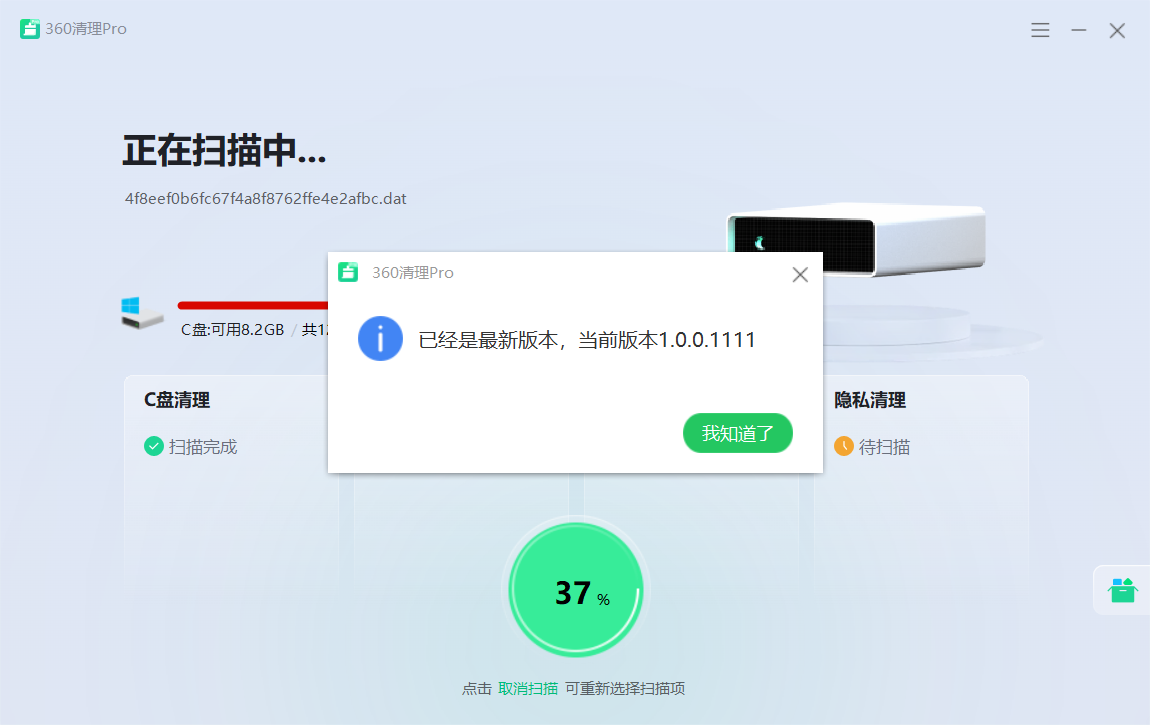Click the red C盘 usage bar
This screenshot has height=725, width=1150.
pos(253,305)
